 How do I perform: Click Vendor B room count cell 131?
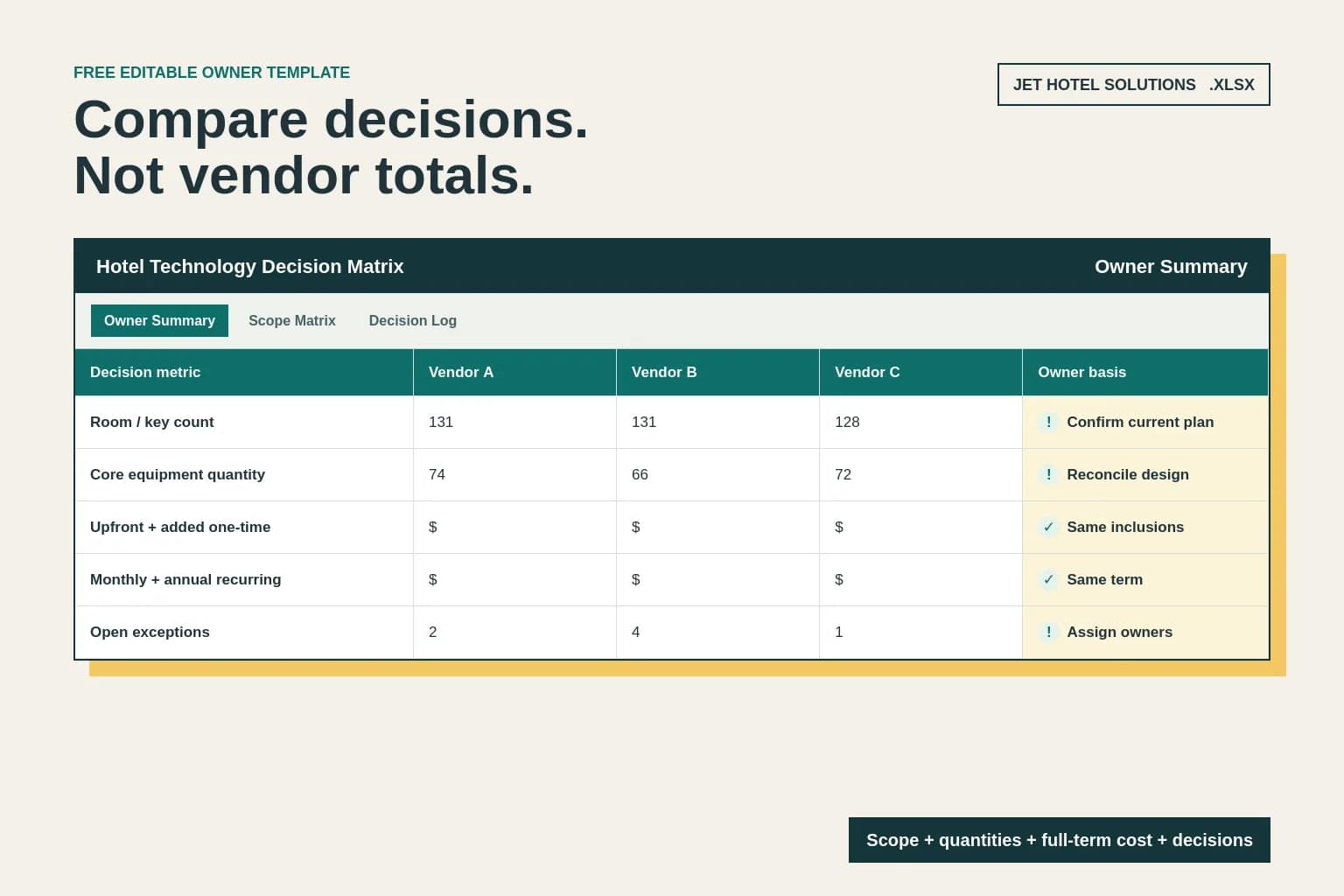click(x=717, y=422)
